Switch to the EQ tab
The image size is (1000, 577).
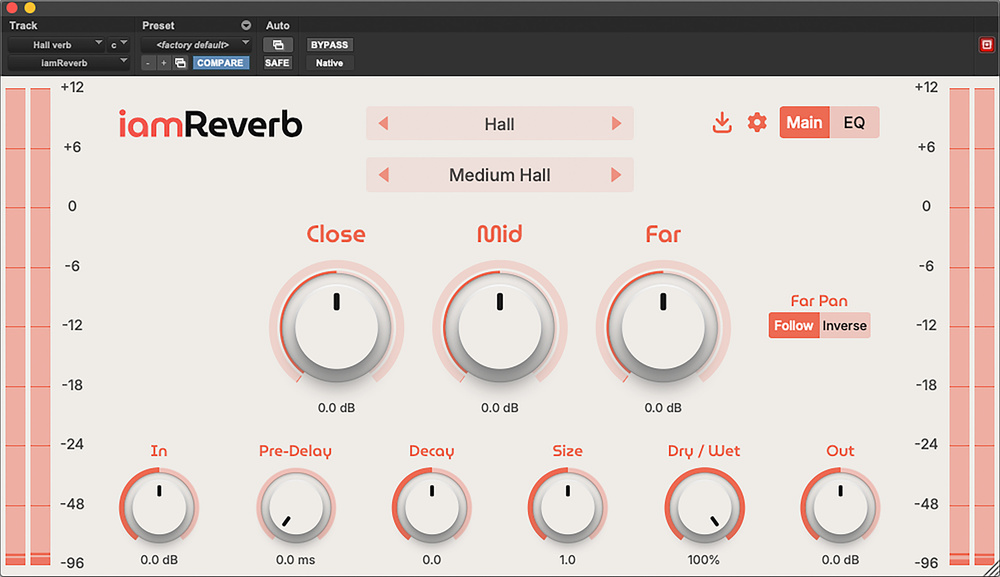[x=854, y=123]
